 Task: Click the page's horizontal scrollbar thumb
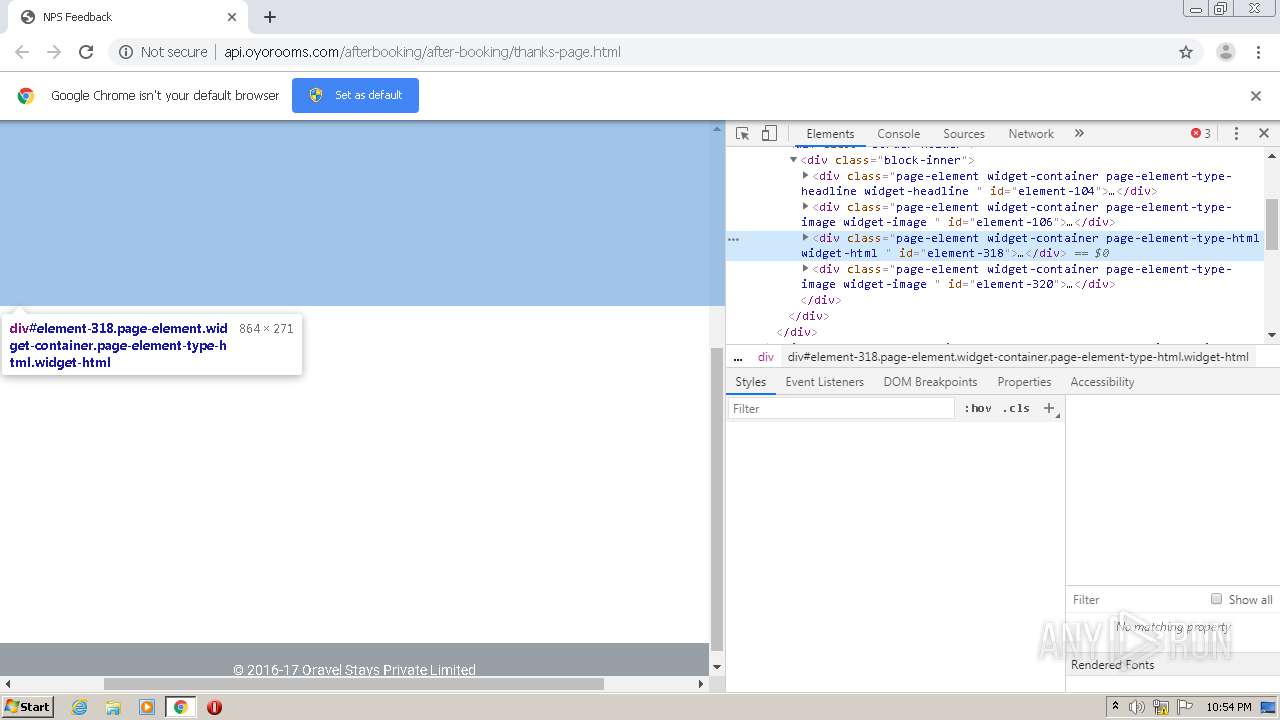[x=354, y=684]
